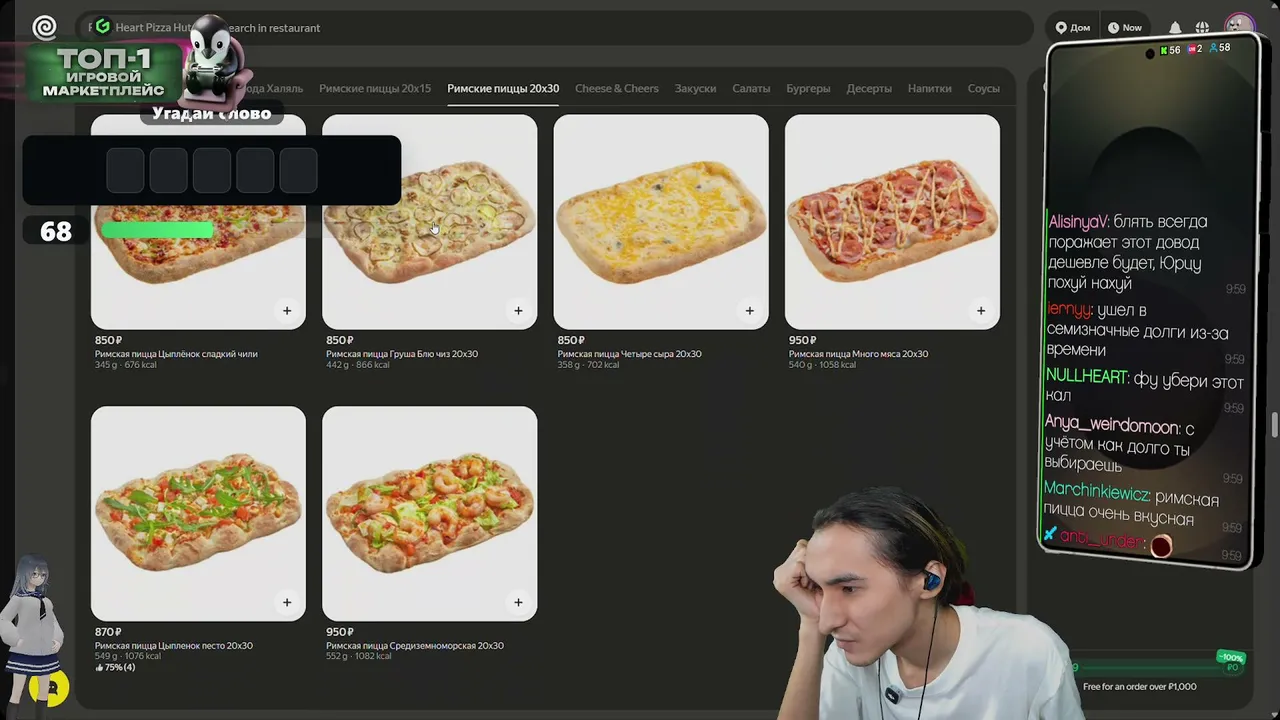
Task: Click the Free for an order over ₽1,000 text
Action: 1140,686
